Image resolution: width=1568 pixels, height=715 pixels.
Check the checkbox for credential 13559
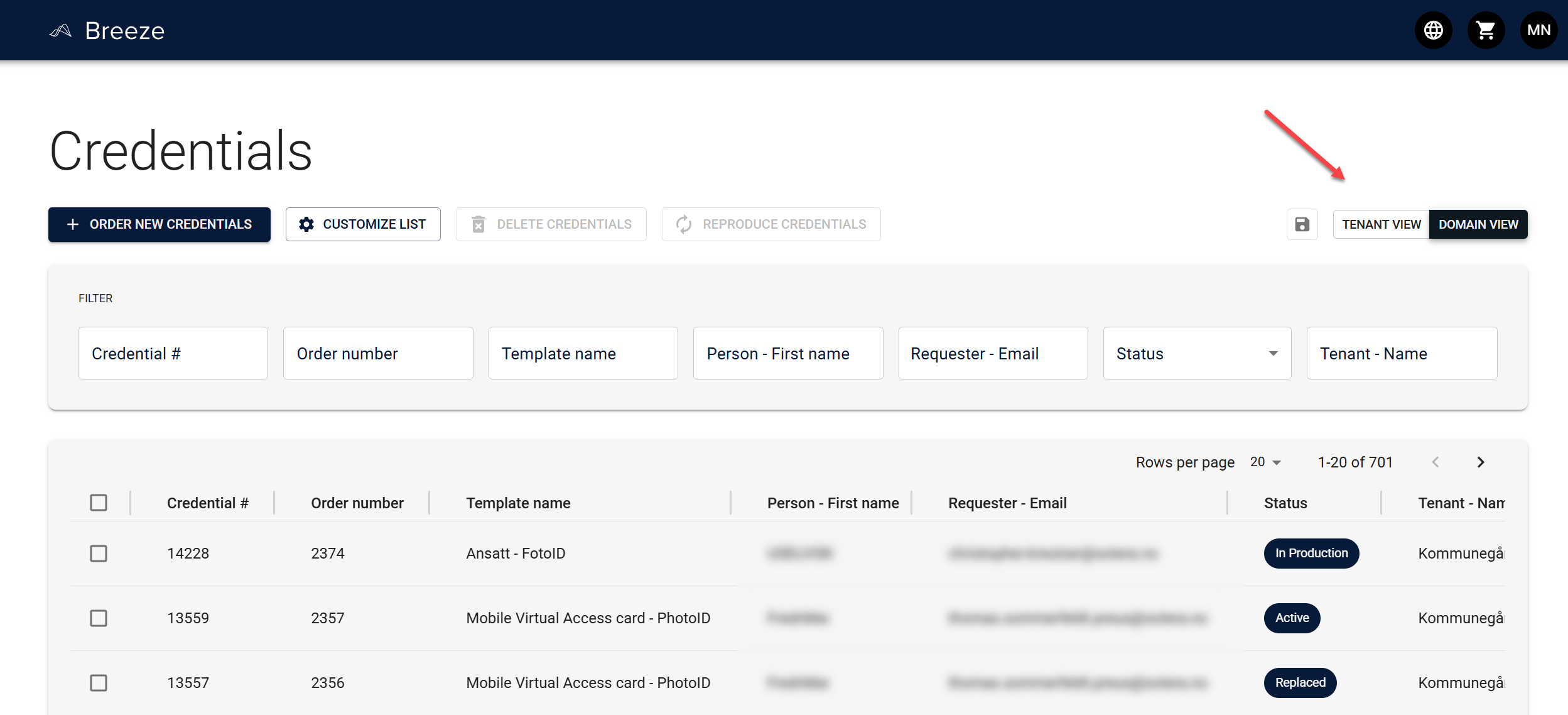tap(99, 618)
